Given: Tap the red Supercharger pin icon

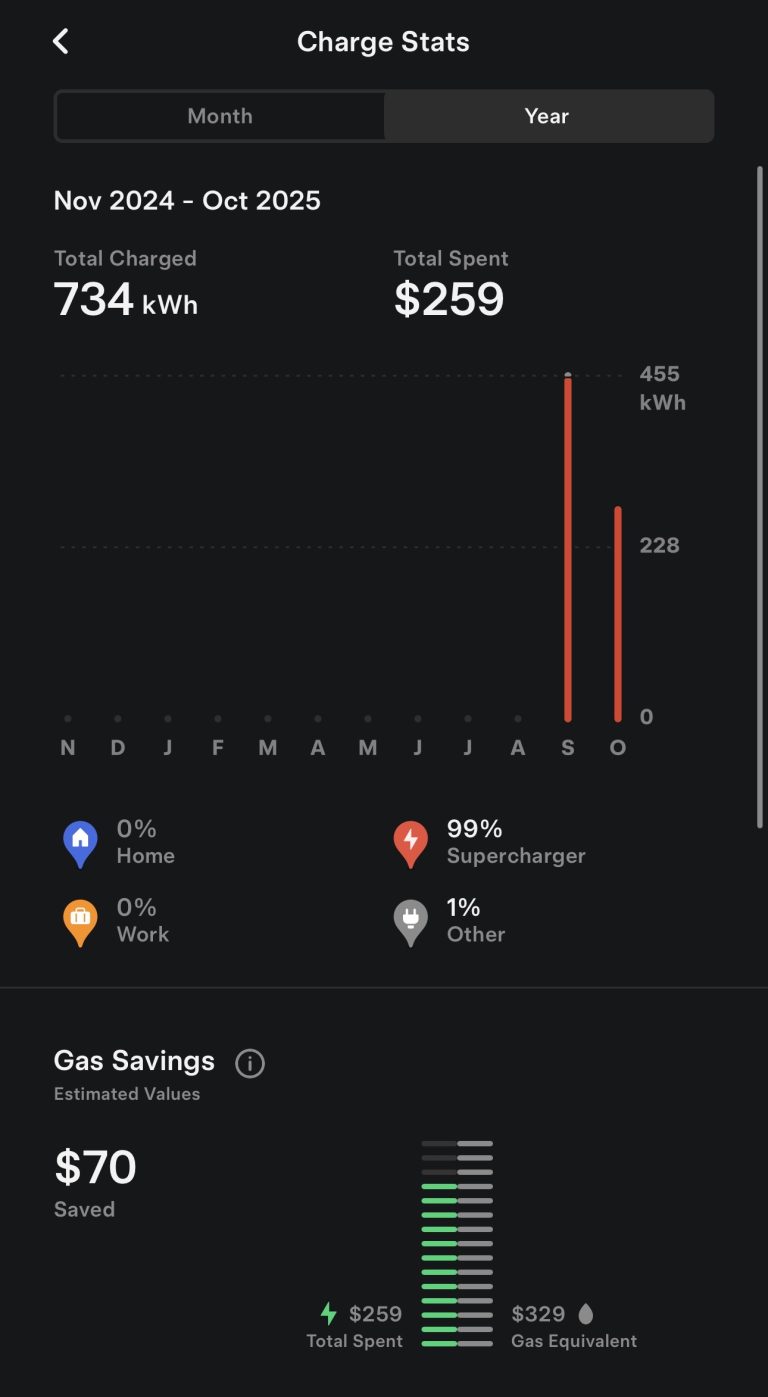Looking at the screenshot, I should pyautogui.click(x=410, y=843).
